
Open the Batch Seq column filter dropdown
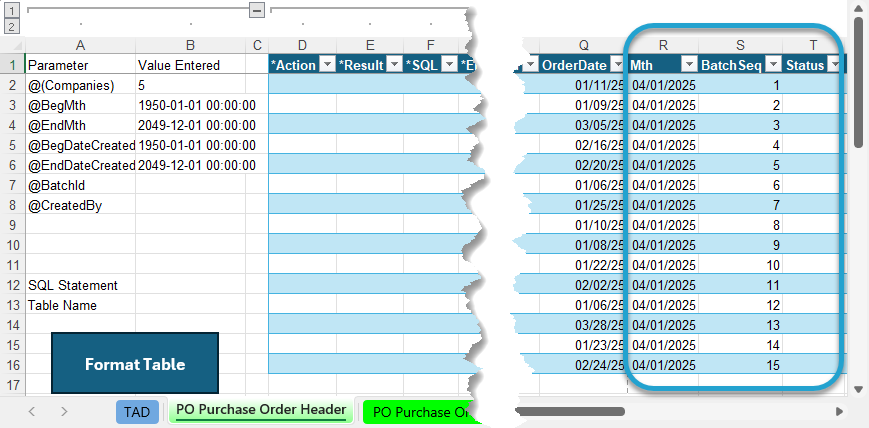click(774, 65)
